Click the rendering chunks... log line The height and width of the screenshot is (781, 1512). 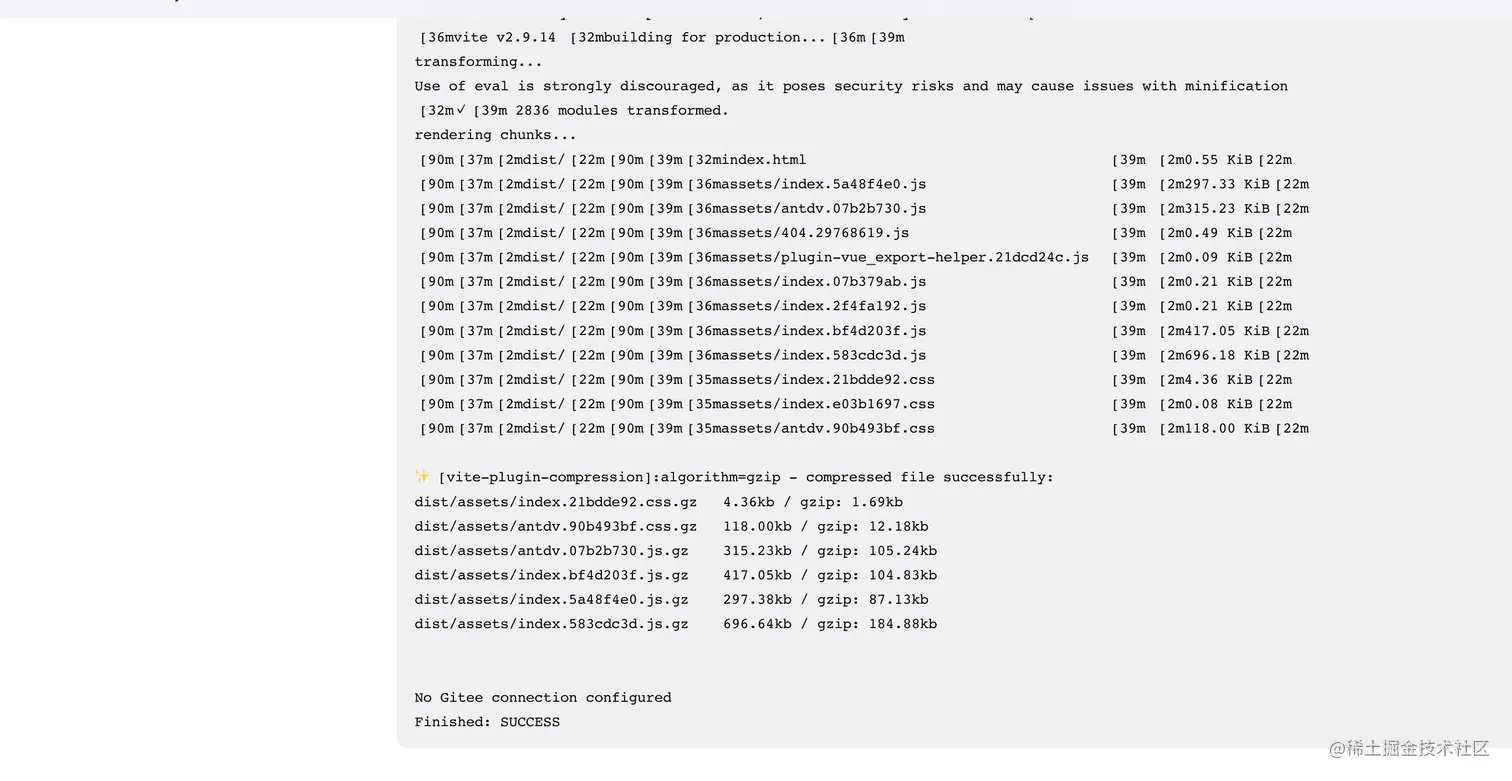[x=495, y=135]
